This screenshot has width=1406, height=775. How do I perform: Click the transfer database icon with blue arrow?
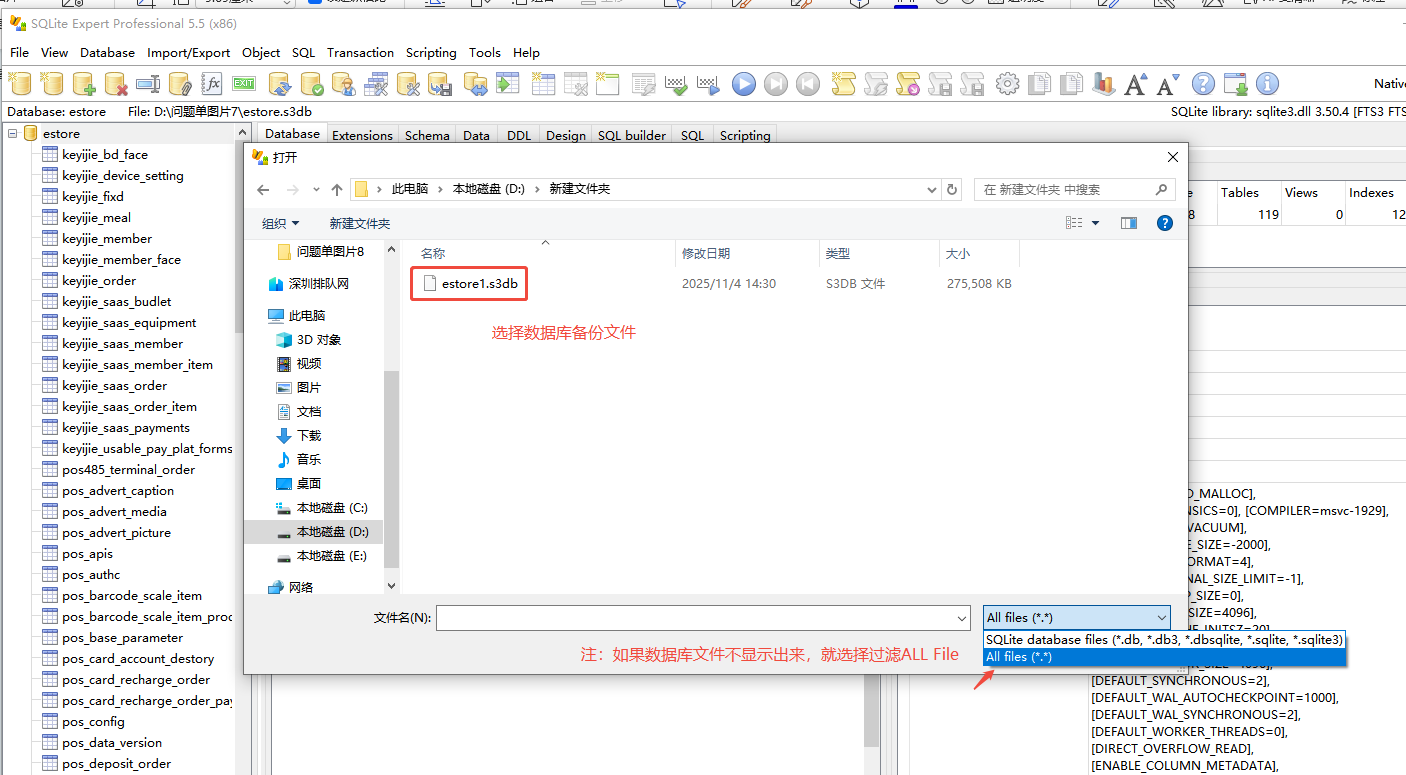(476, 84)
